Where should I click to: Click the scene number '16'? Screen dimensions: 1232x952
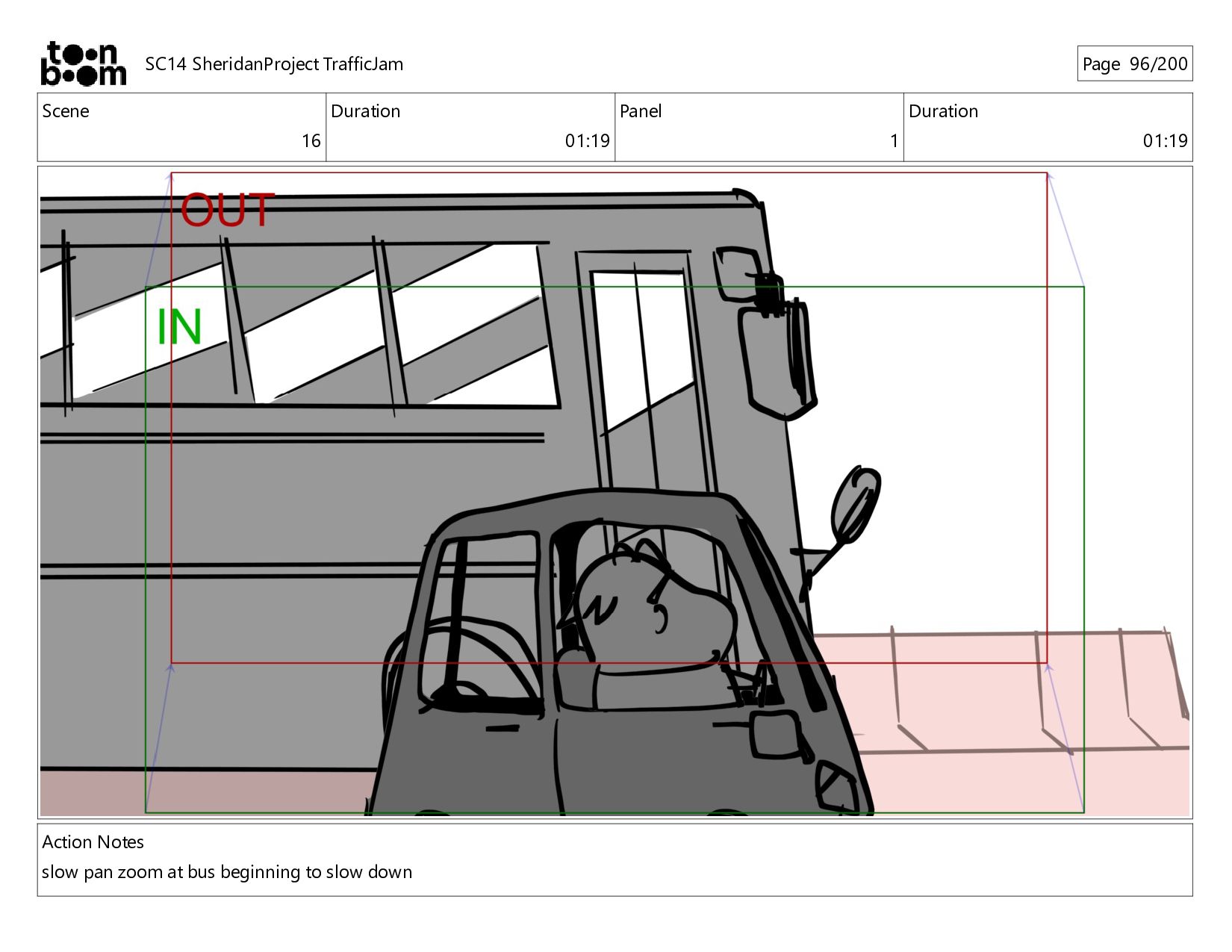tap(311, 141)
